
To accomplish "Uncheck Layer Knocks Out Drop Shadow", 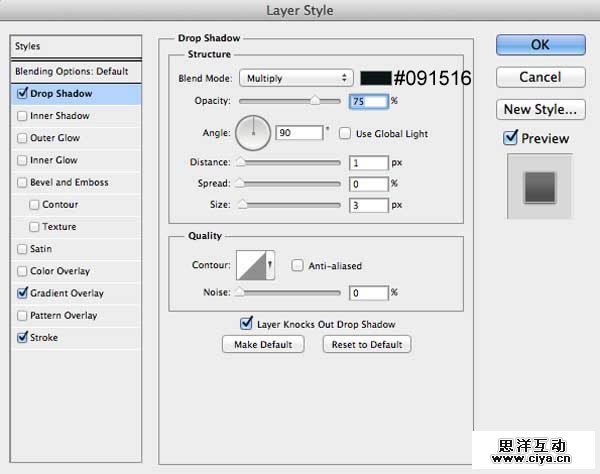I will coord(247,324).
